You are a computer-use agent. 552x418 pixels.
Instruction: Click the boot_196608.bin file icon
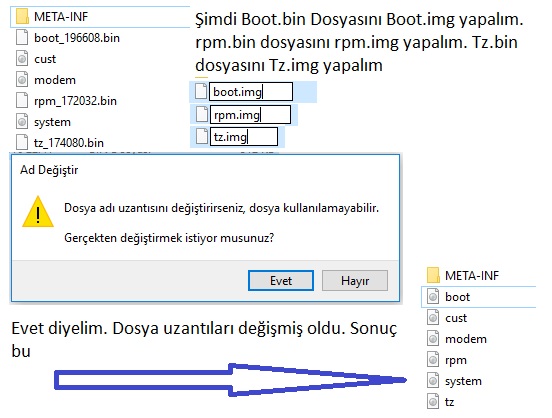tap(22, 37)
